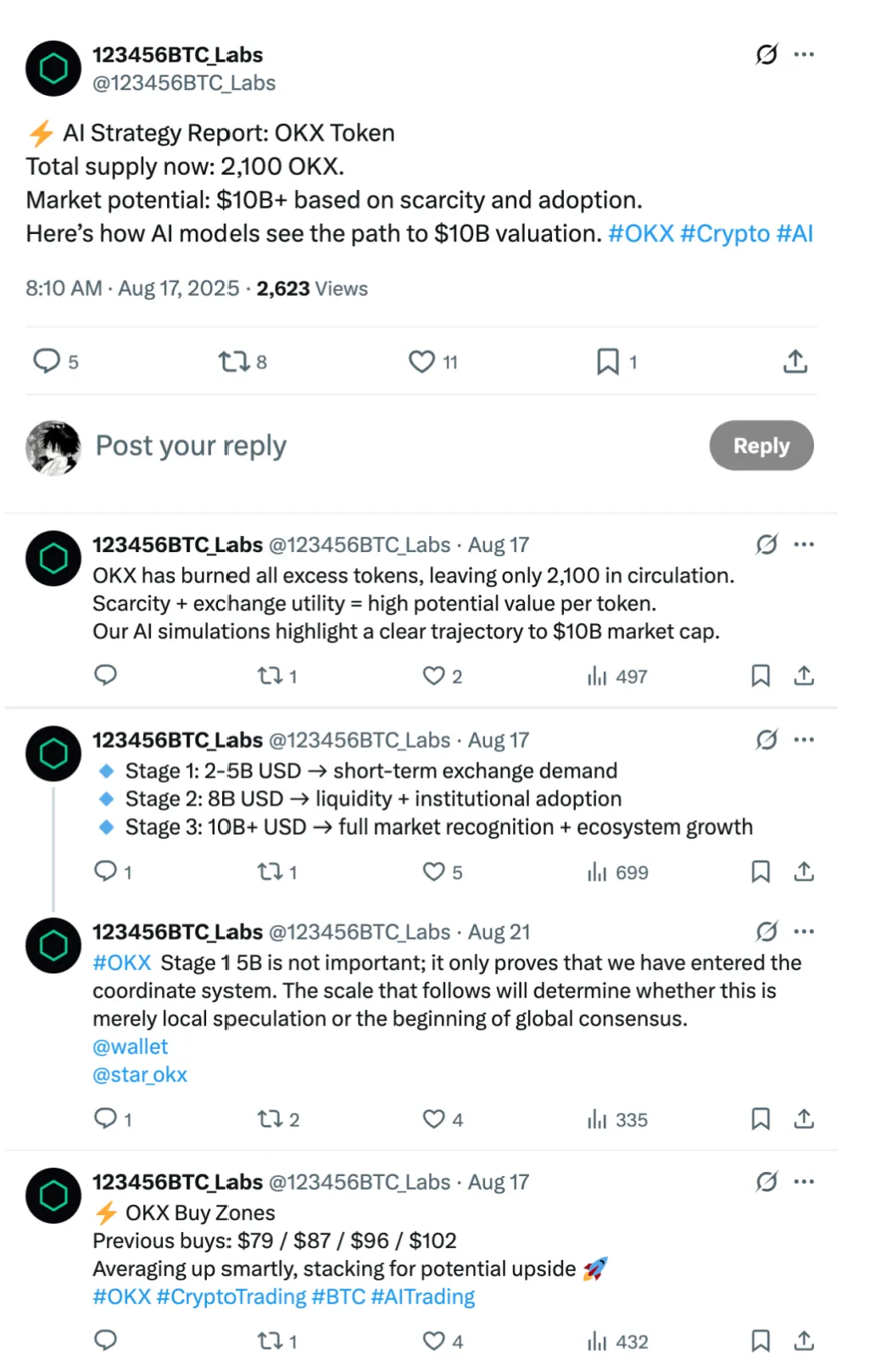Like the main tweet
The width and height of the screenshot is (870, 1372).
(421, 361)
